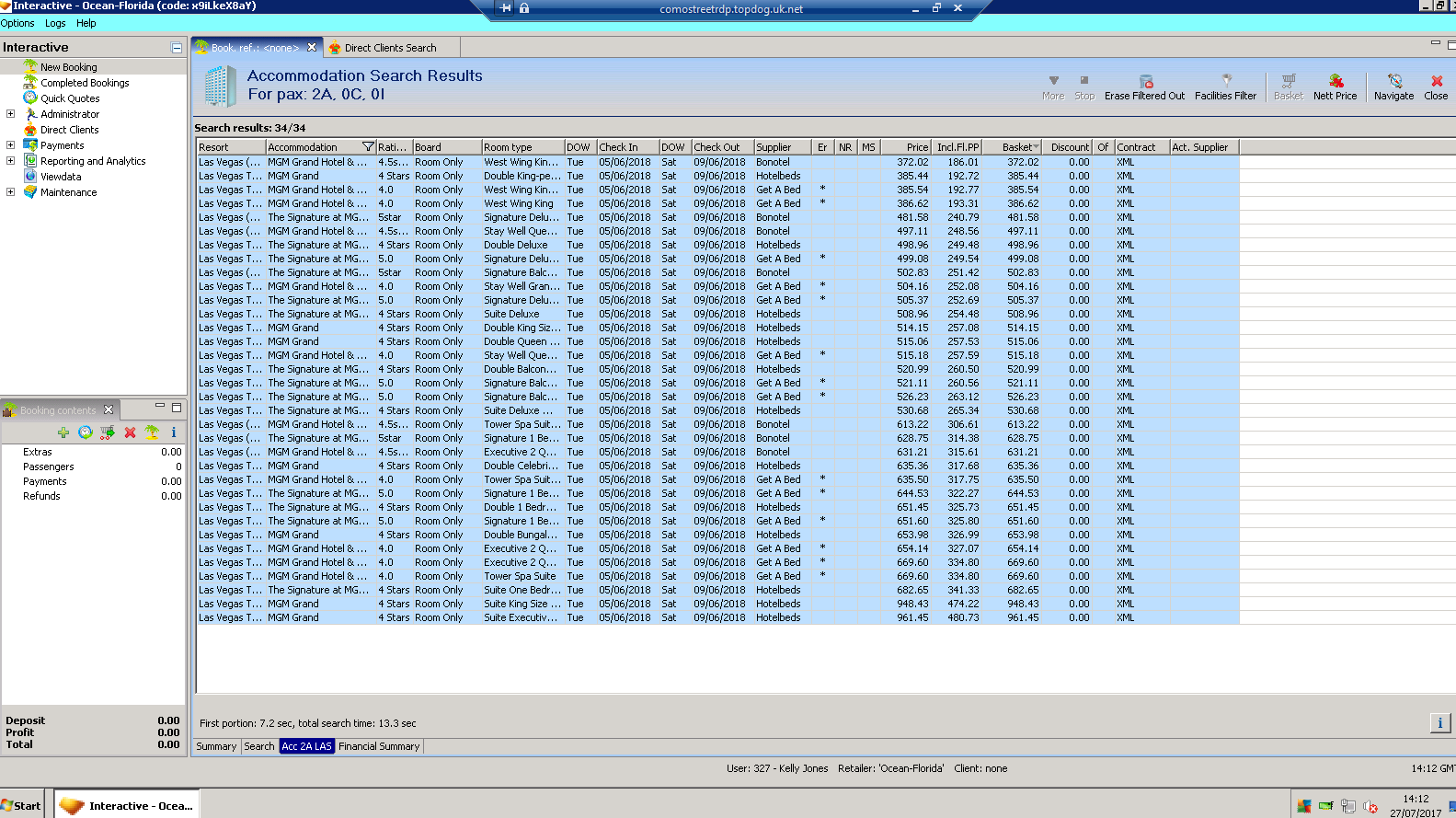1456x818 pixels.
Task: Select the Book. ref. none tab
Action: (x=255, y=48)
